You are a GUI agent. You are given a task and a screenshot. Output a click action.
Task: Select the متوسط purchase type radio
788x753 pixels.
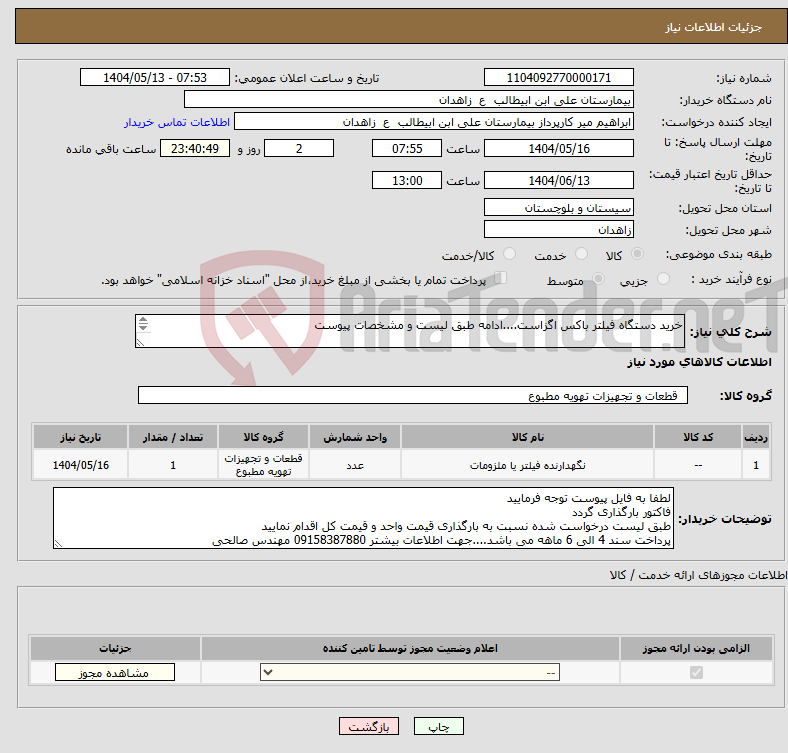coord(599,278)
